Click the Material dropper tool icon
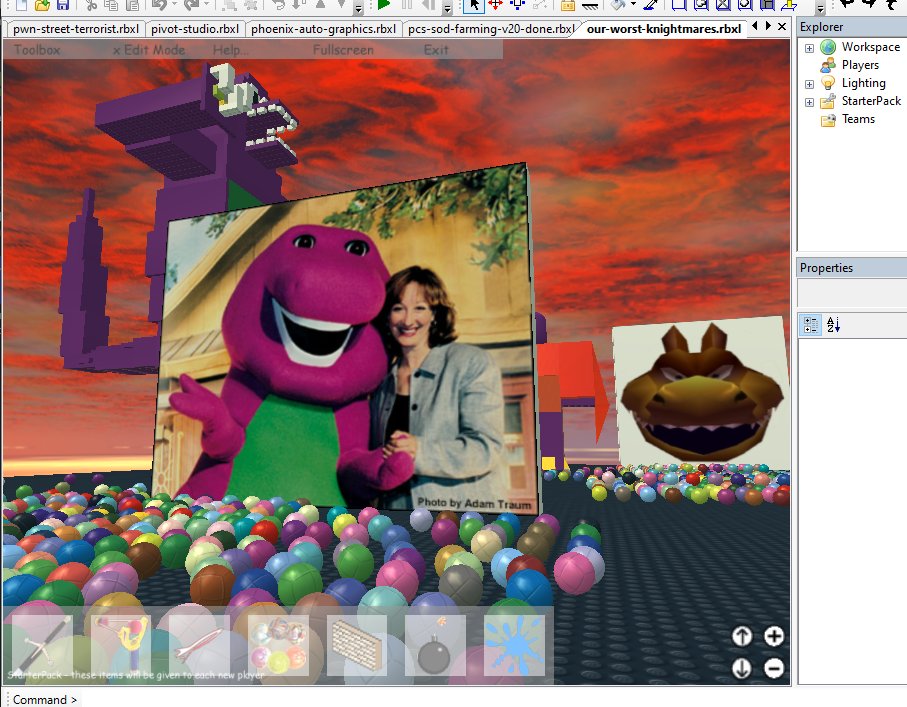Image resolution: width=907 pixels, height=707 pixels. 652,5
